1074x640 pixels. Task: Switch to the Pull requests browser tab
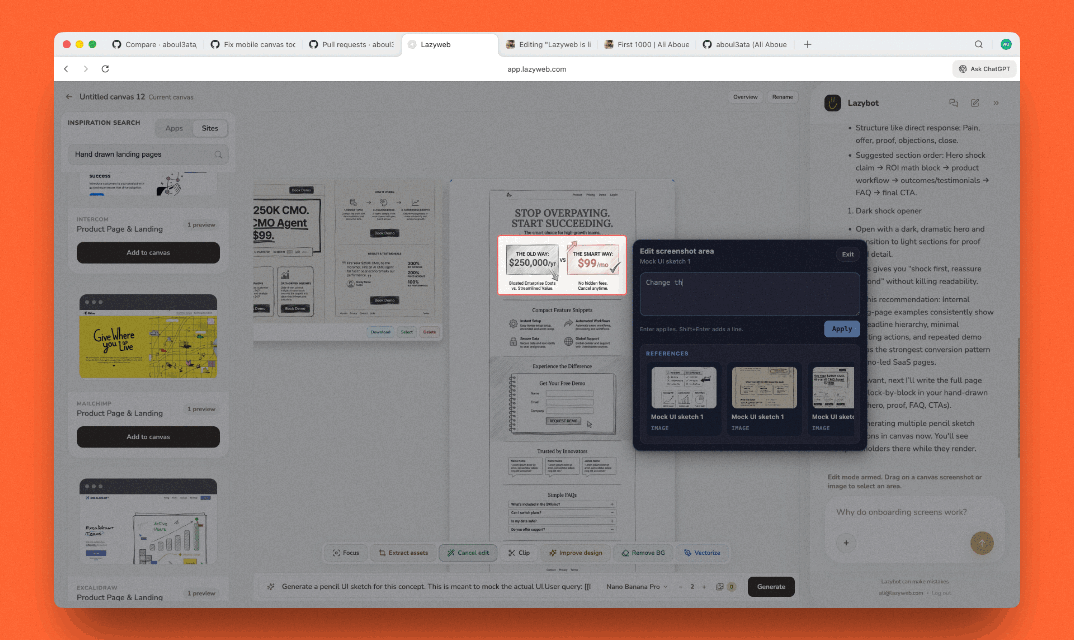(x=351, y=45)
